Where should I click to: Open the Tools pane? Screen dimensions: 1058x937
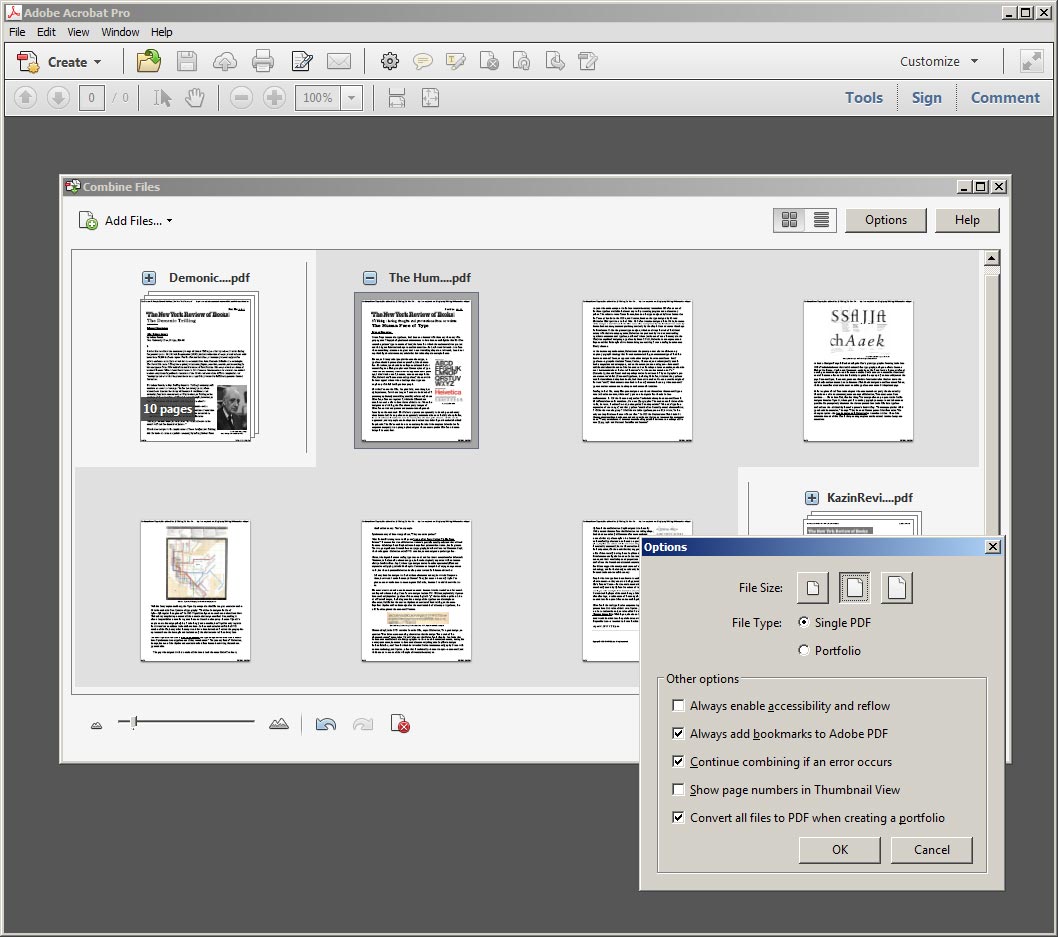click(x=864, y=98)
